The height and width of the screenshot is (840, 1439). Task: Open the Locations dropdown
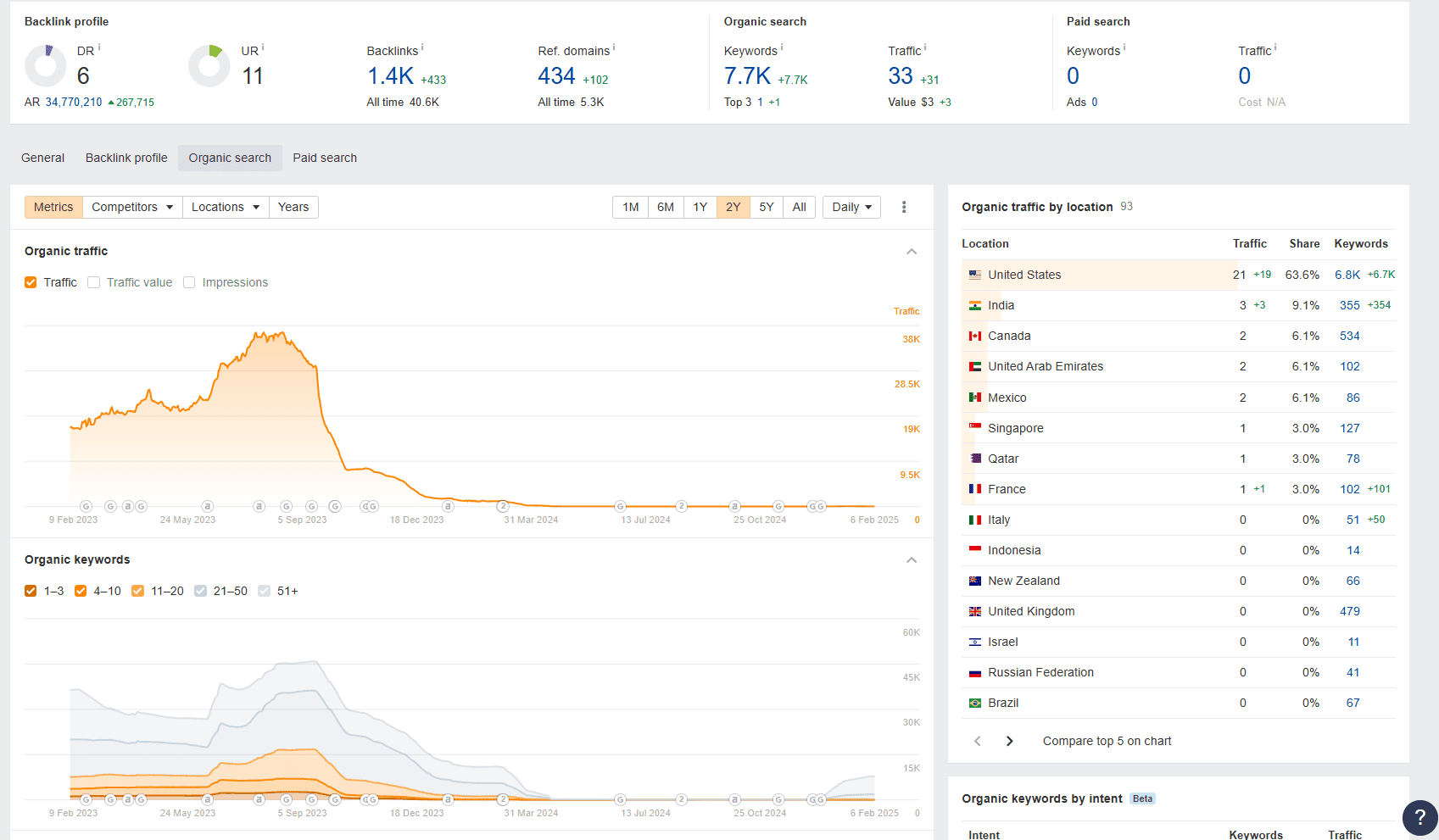point(225,207)
